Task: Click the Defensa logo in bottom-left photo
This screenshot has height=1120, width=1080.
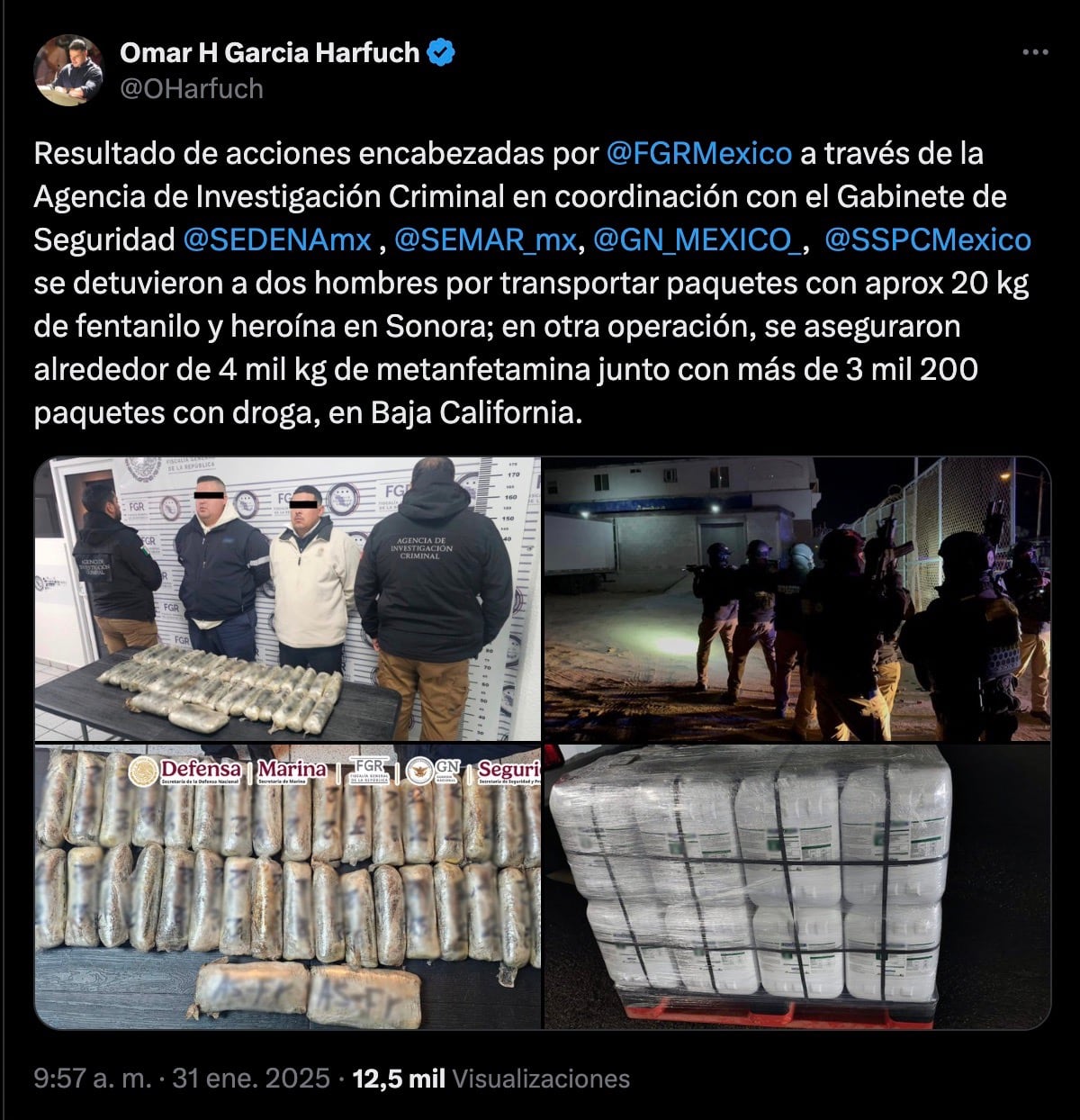Action: click(x=186, y=772)
